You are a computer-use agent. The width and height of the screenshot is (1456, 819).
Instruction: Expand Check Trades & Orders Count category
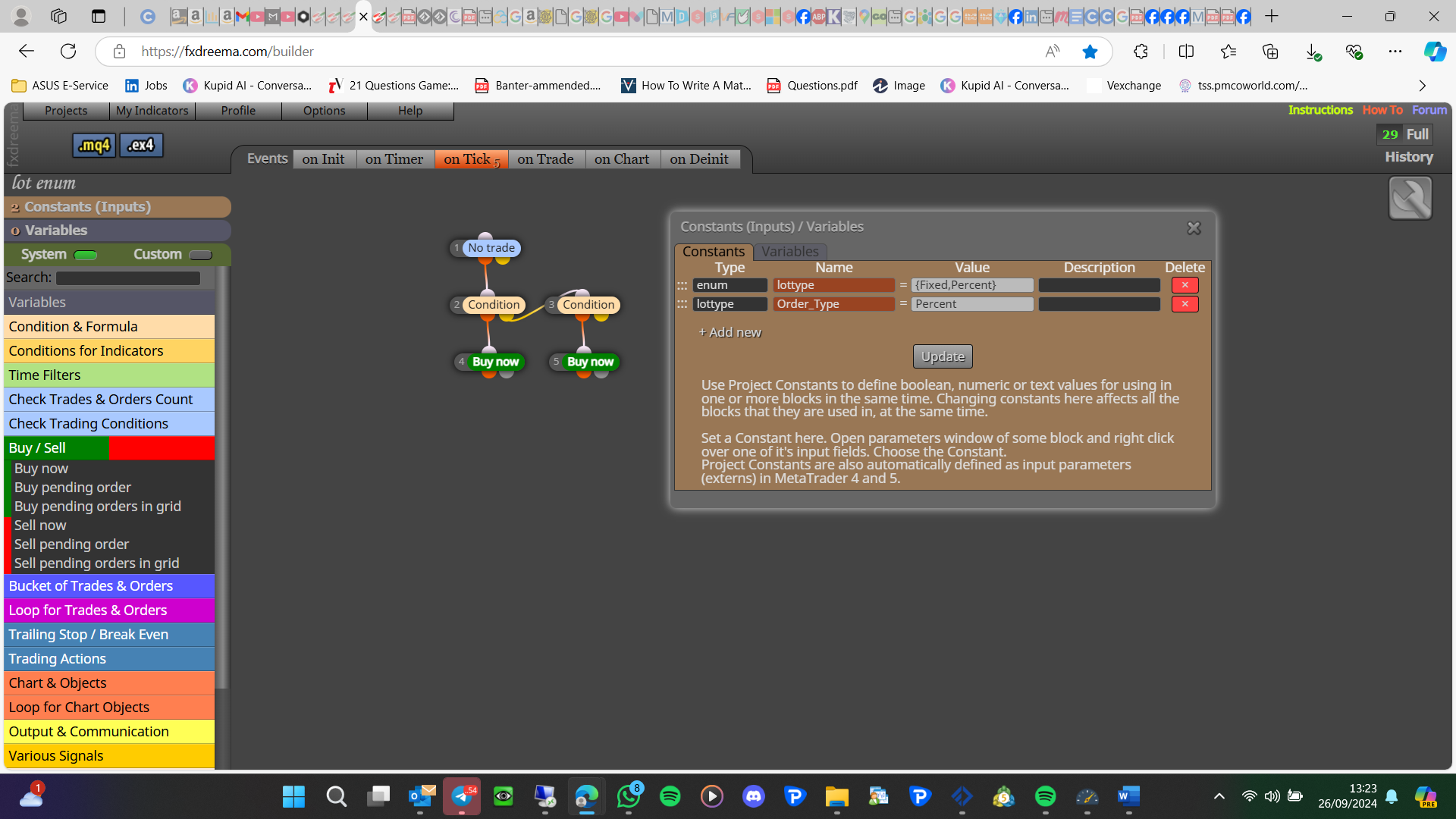(110, 400)
